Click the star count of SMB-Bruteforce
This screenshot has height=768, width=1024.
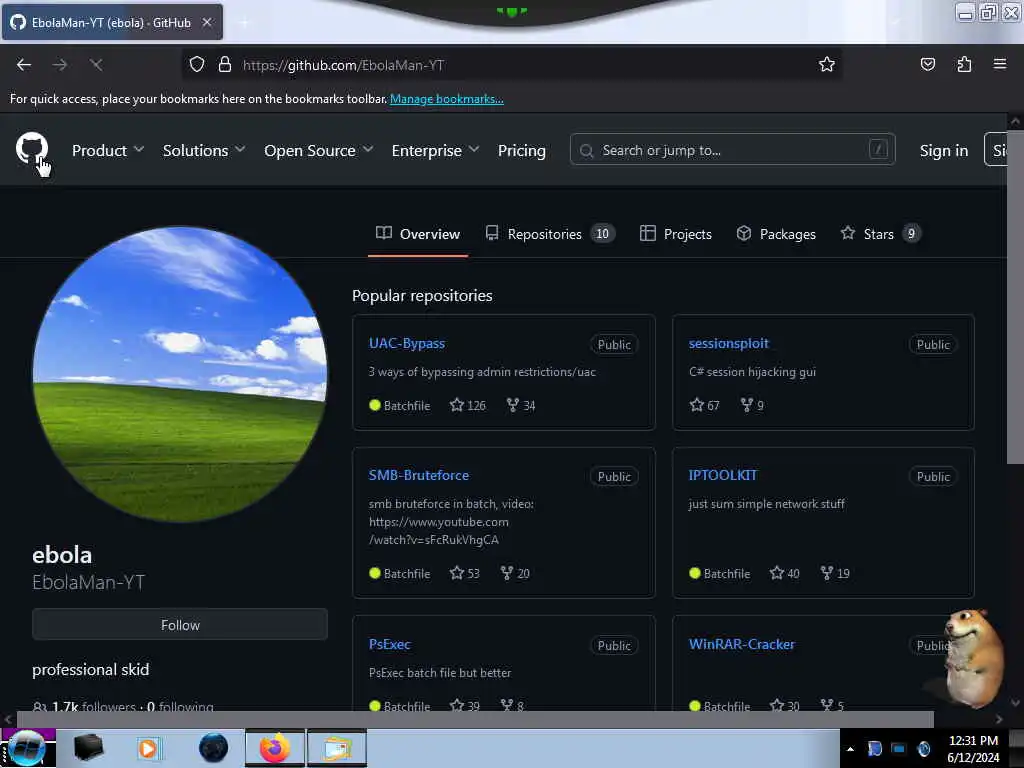tap(464, 573)
